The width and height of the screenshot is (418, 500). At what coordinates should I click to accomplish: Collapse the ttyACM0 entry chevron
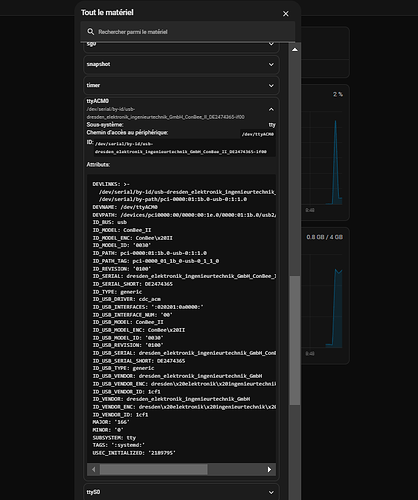[271, 109]
